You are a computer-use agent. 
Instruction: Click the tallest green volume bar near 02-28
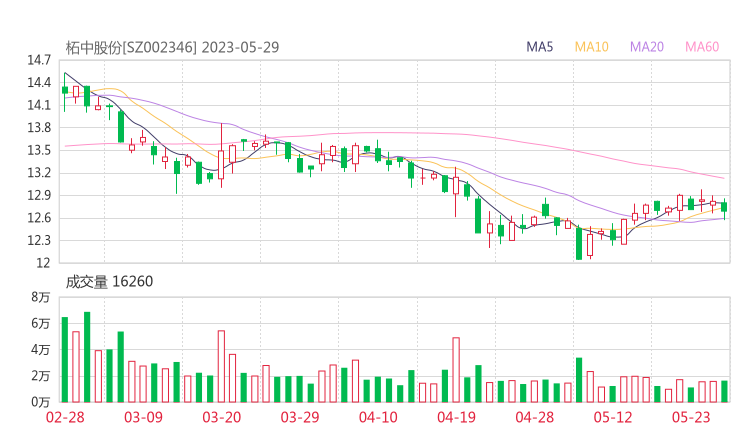87,357
